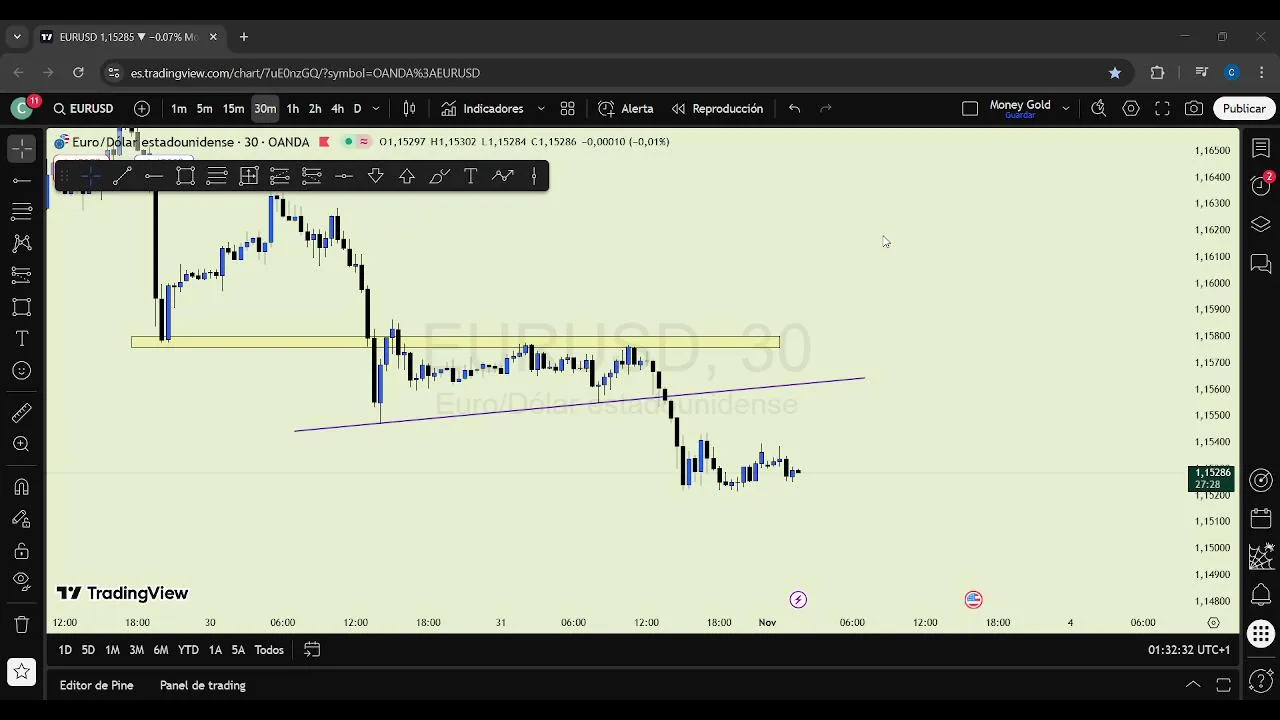Pick the rectangle tool in floating toolbar
Screen dimensions: 1280x720
coord(185,177)
